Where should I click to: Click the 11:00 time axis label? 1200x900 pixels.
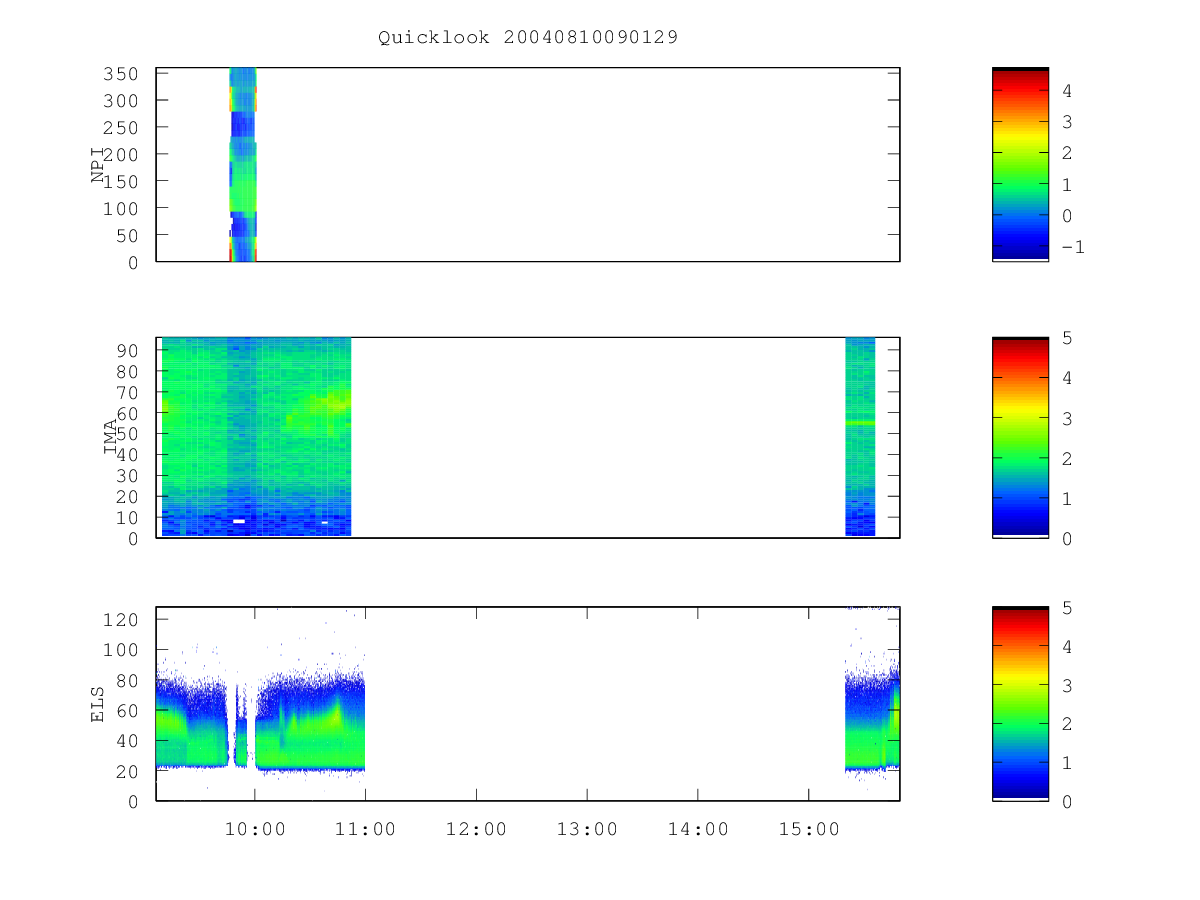coord(365,830)
